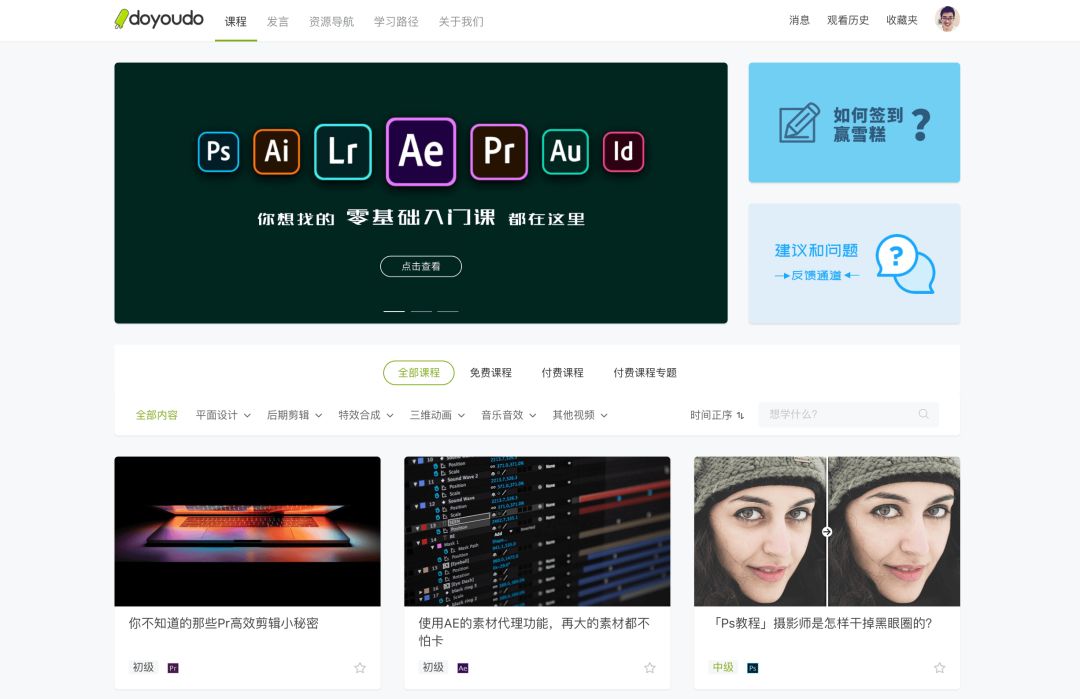Click the Au Audition icon in banner
This screenshot has width=1080, height=699.
[x=565, y=152]
